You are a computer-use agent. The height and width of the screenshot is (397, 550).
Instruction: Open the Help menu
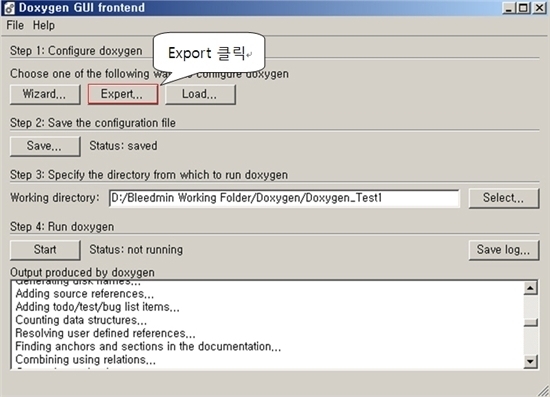click(x=44, y=25)
